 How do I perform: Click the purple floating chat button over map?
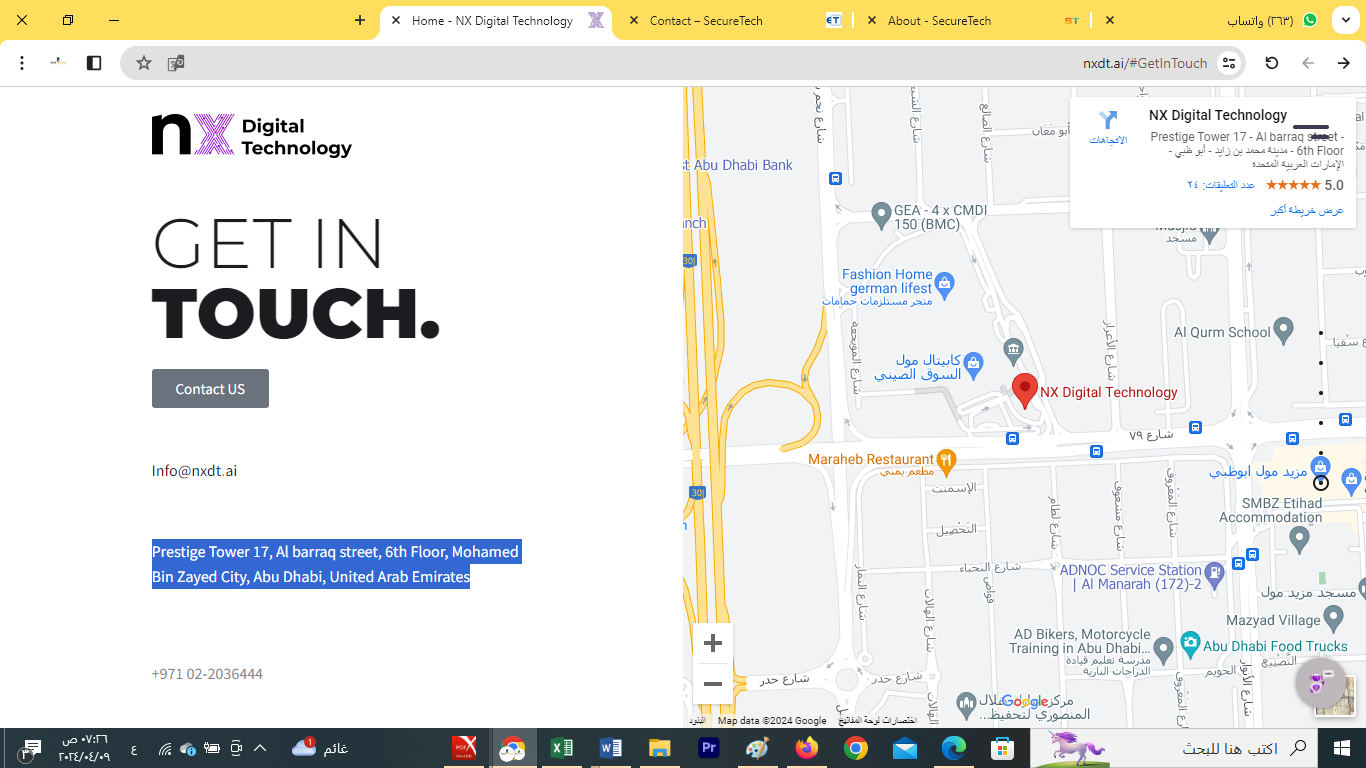1321,683
